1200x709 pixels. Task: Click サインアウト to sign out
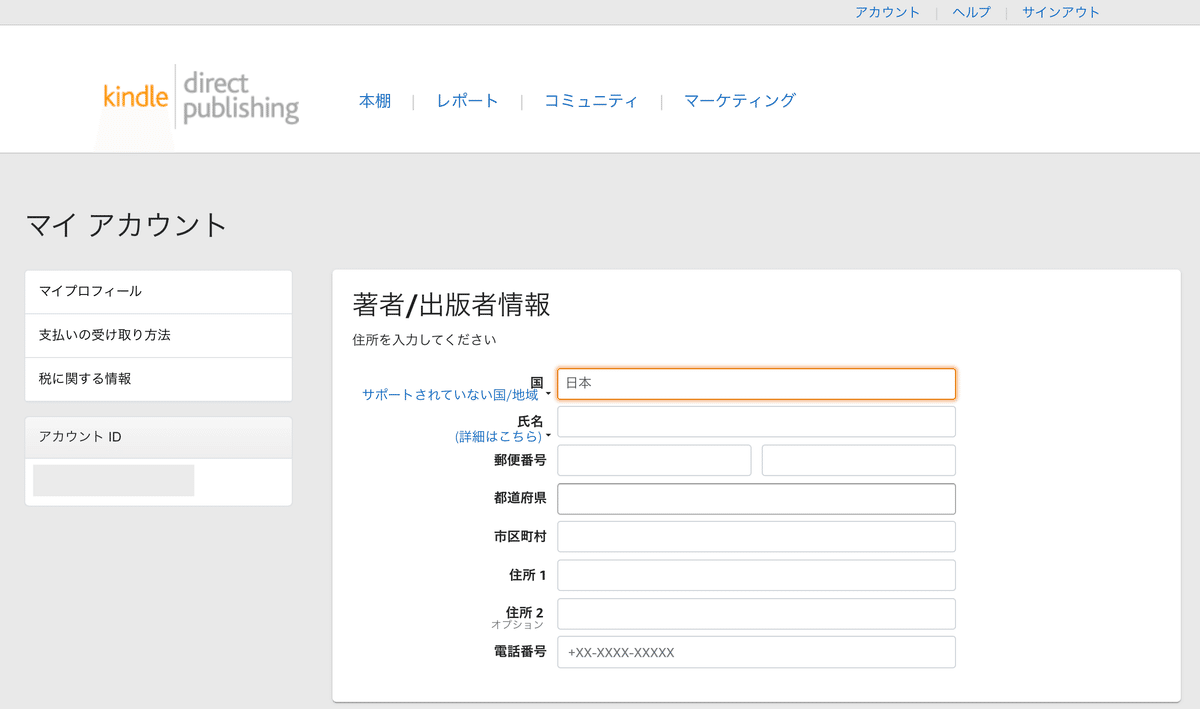(1061, 12)
